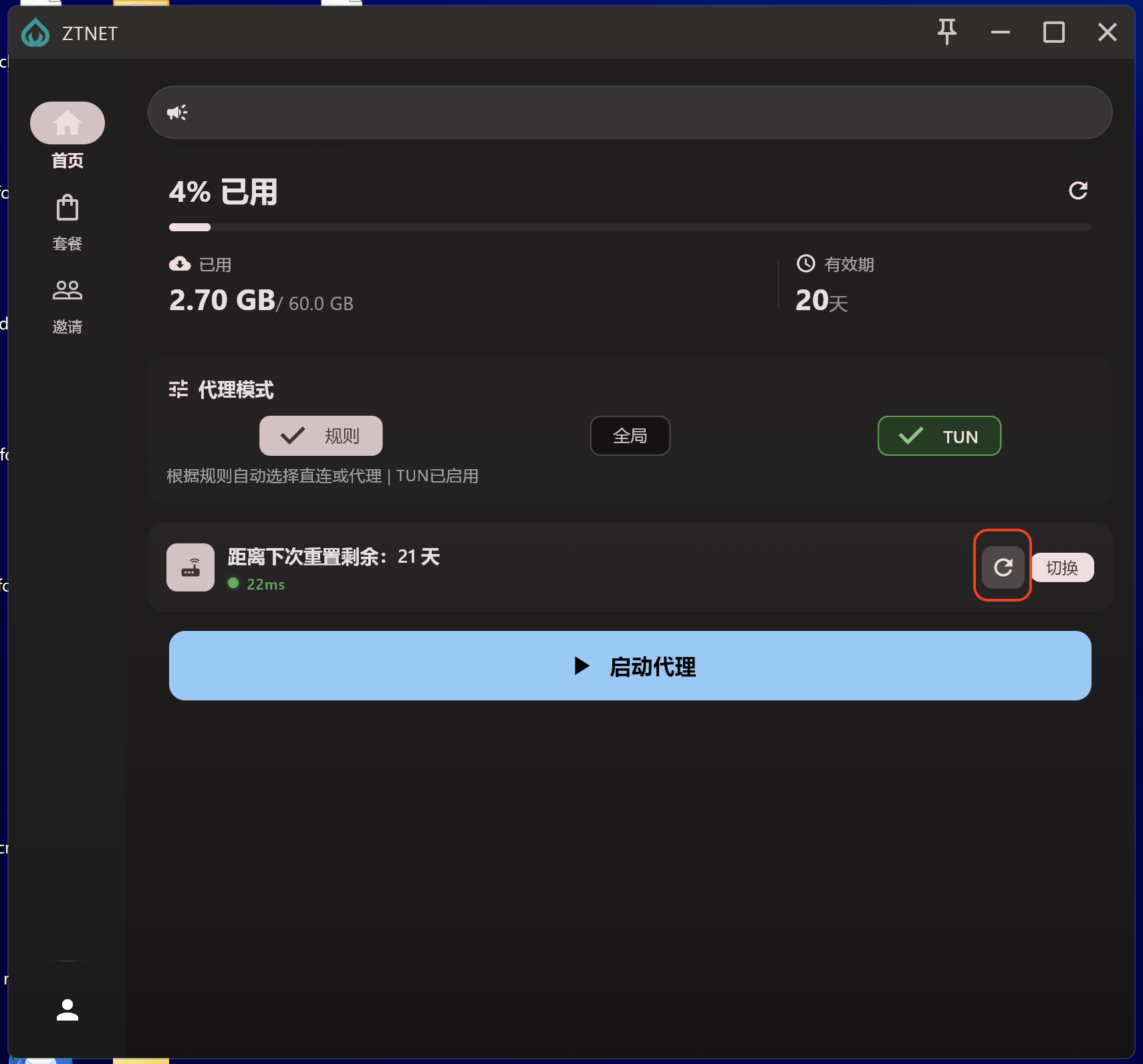Maximize the ZTNET window
This screenshot has width=1143, height=1064.
pos(1053,32)
